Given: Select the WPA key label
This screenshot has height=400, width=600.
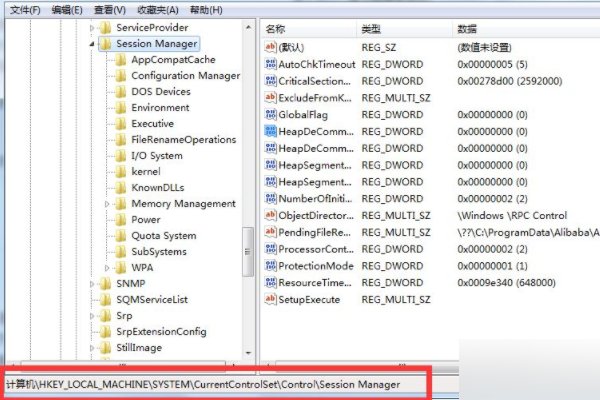Looking at the screenshot, I should pos(142,268).
